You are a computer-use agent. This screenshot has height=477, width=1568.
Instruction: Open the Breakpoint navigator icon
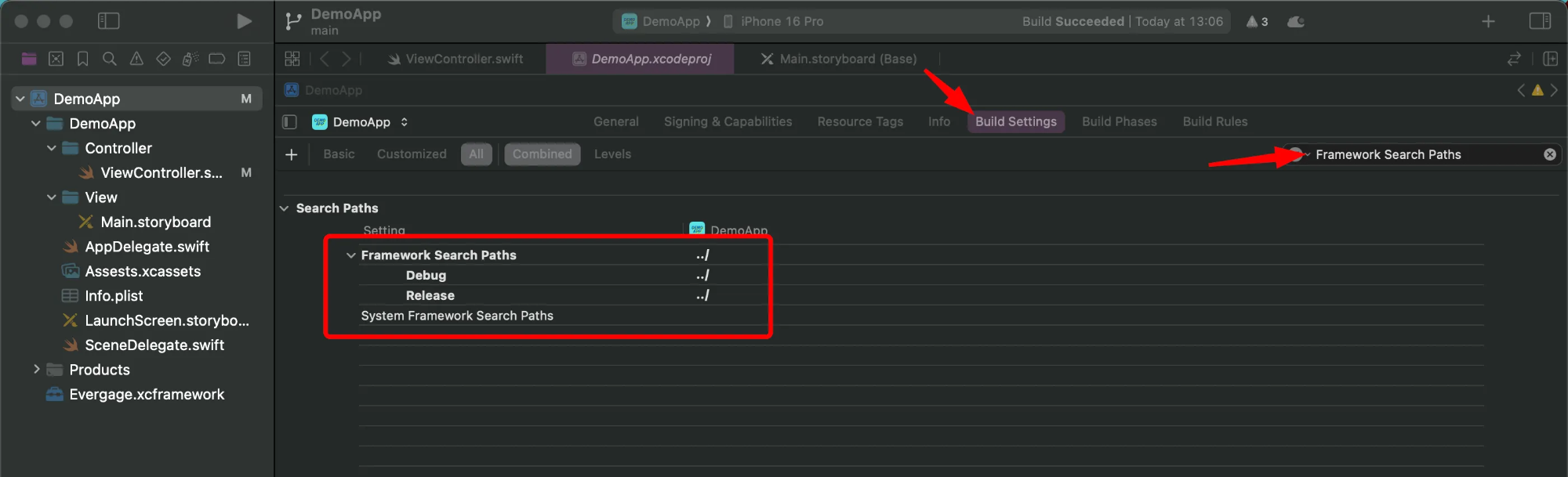(217, 59)
